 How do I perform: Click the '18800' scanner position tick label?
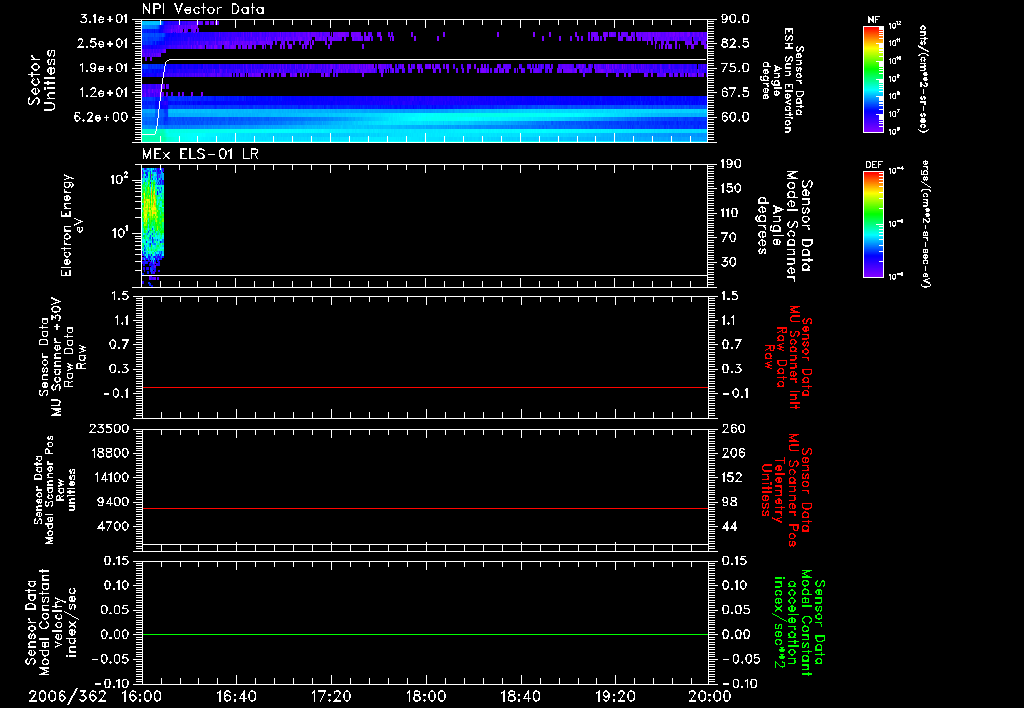108,453
